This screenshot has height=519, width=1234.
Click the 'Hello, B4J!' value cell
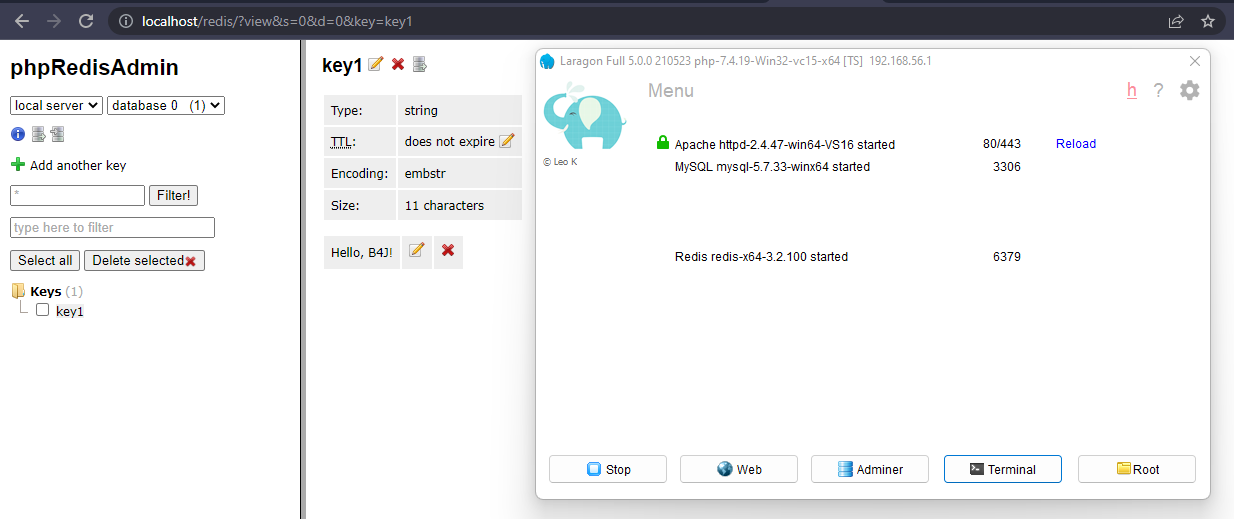(362, 252)
